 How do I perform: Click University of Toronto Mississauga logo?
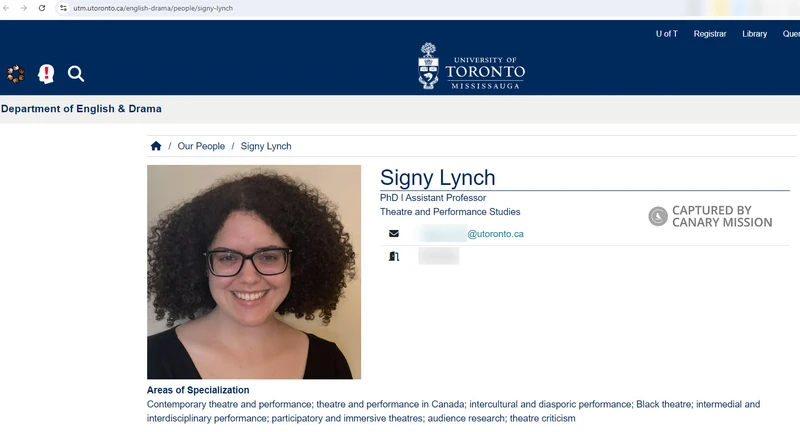pos(471,66)
